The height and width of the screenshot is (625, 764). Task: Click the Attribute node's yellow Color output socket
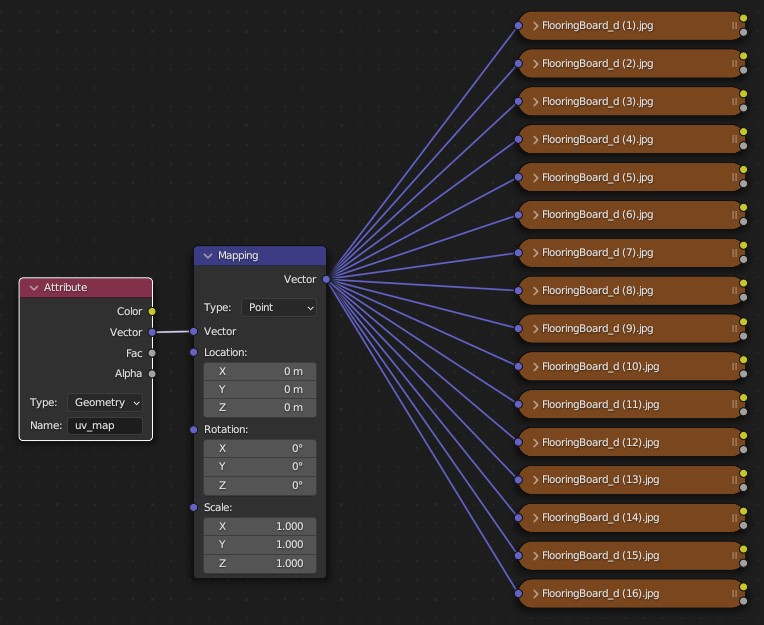coord(152,312)
